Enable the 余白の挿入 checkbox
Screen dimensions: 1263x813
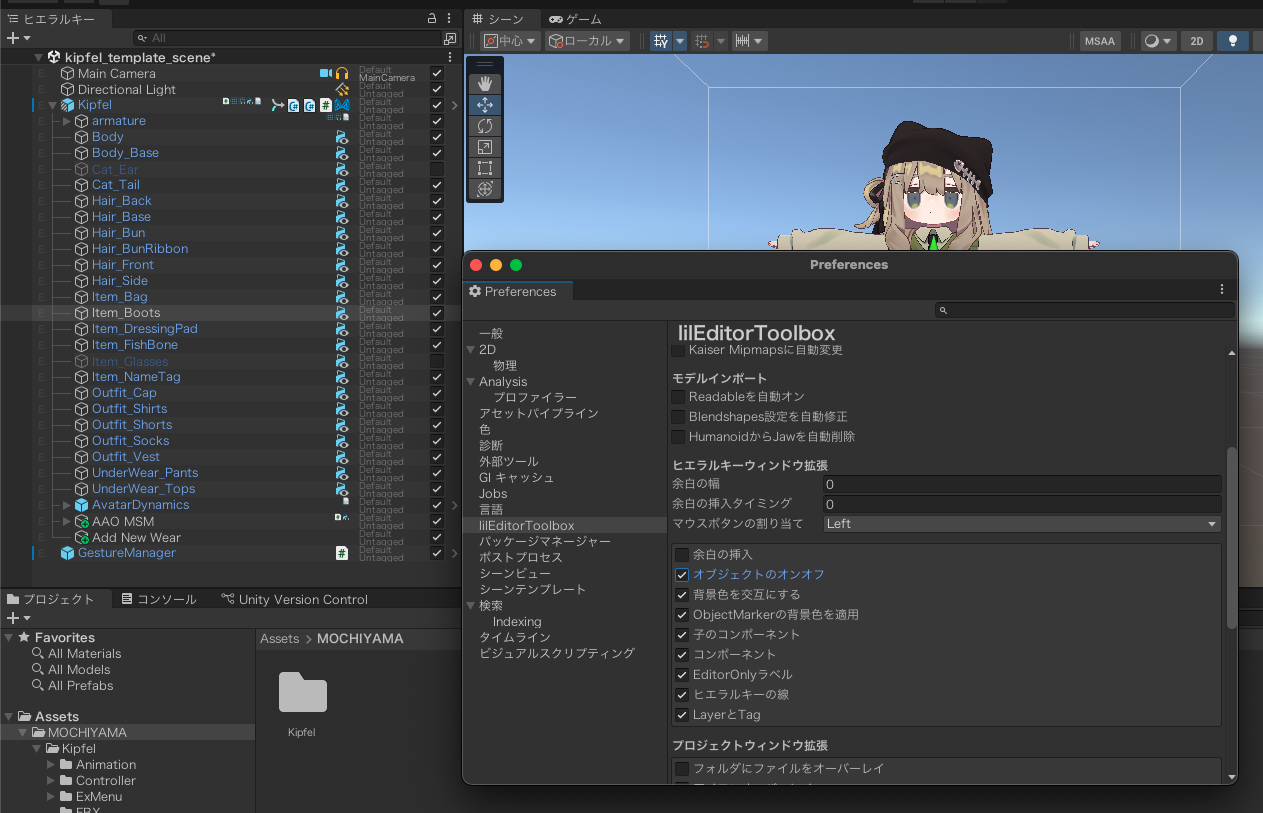(x=682, y=555)
